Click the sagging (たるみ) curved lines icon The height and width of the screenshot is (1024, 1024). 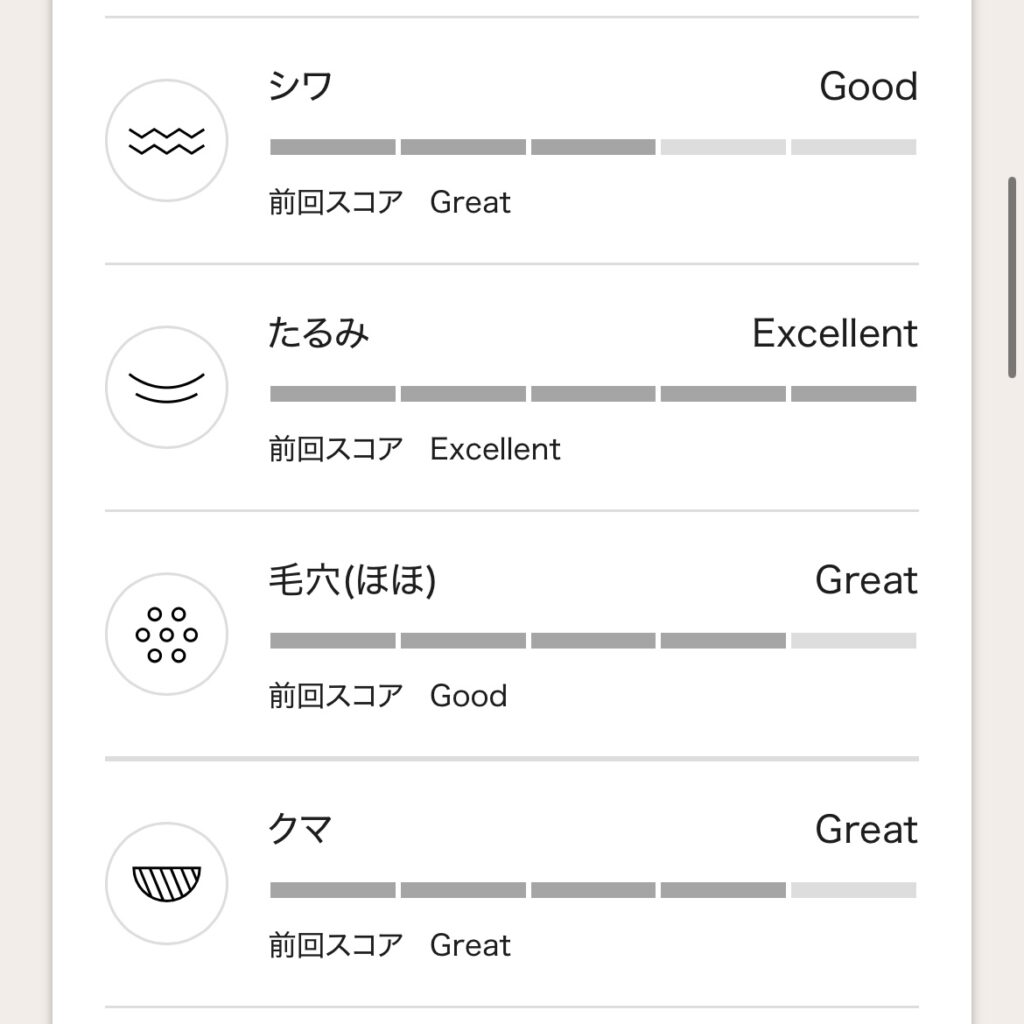(x=166, y=387)
